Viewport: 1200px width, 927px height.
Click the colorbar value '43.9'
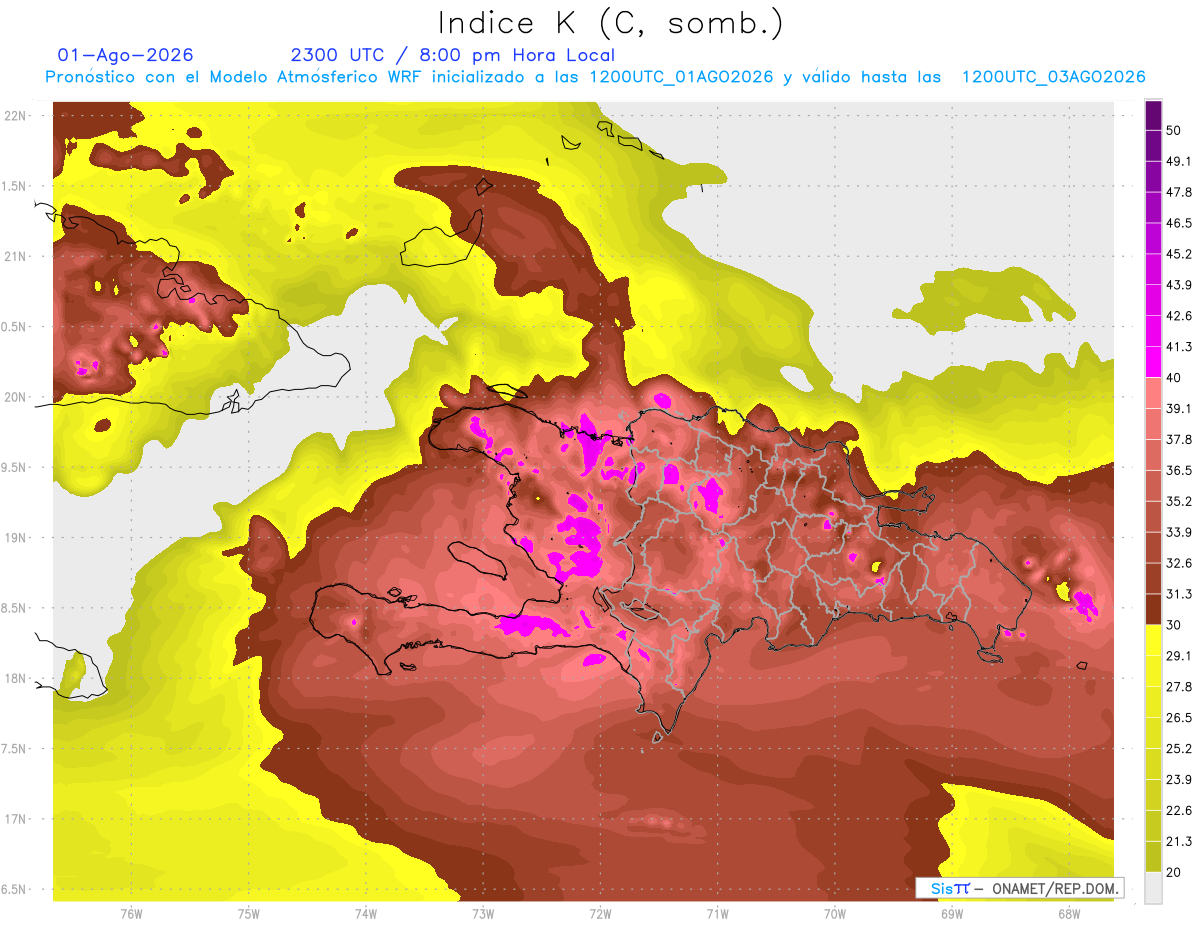[1178, 285]
